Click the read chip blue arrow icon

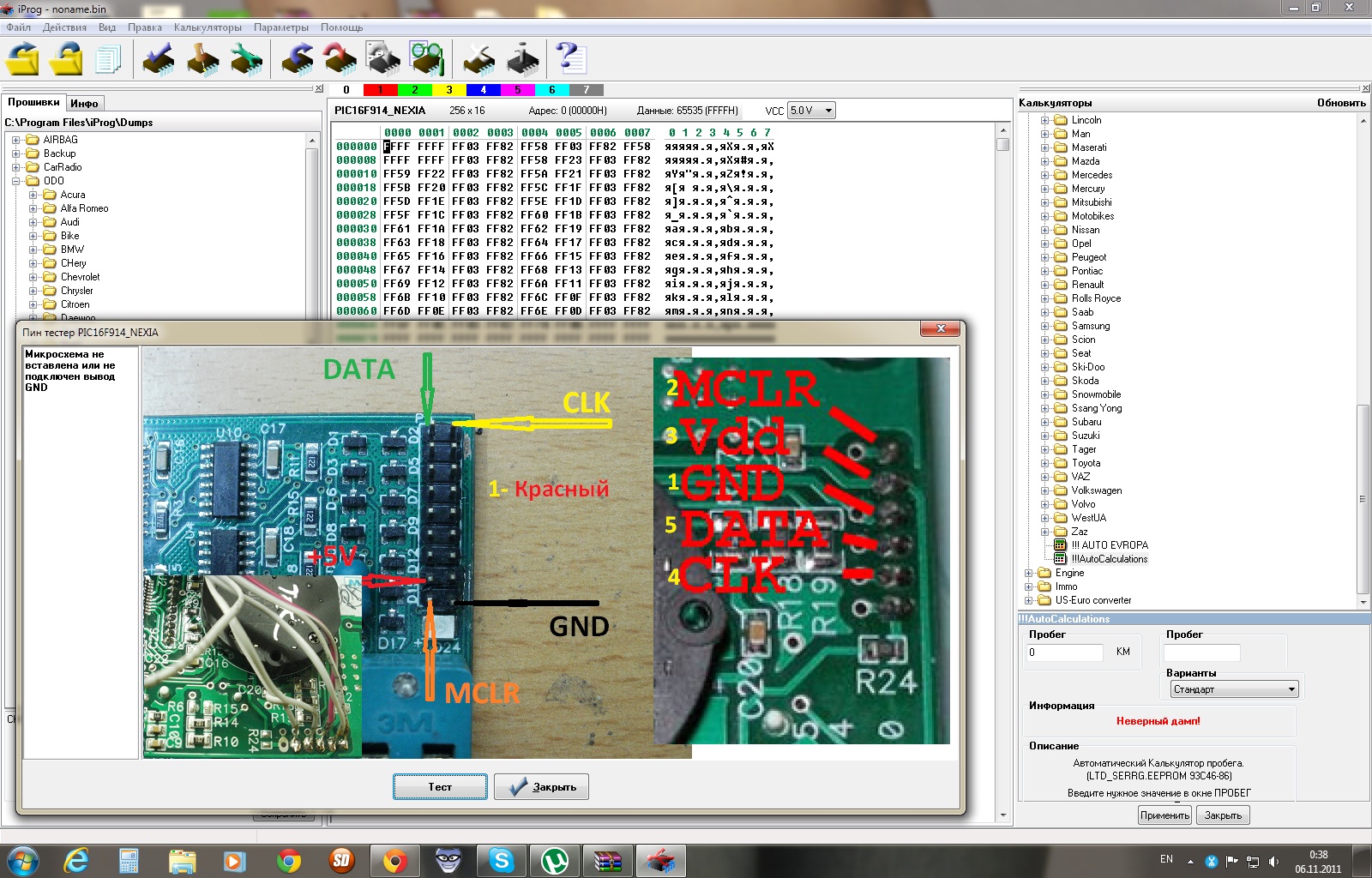tap(297, 60)
